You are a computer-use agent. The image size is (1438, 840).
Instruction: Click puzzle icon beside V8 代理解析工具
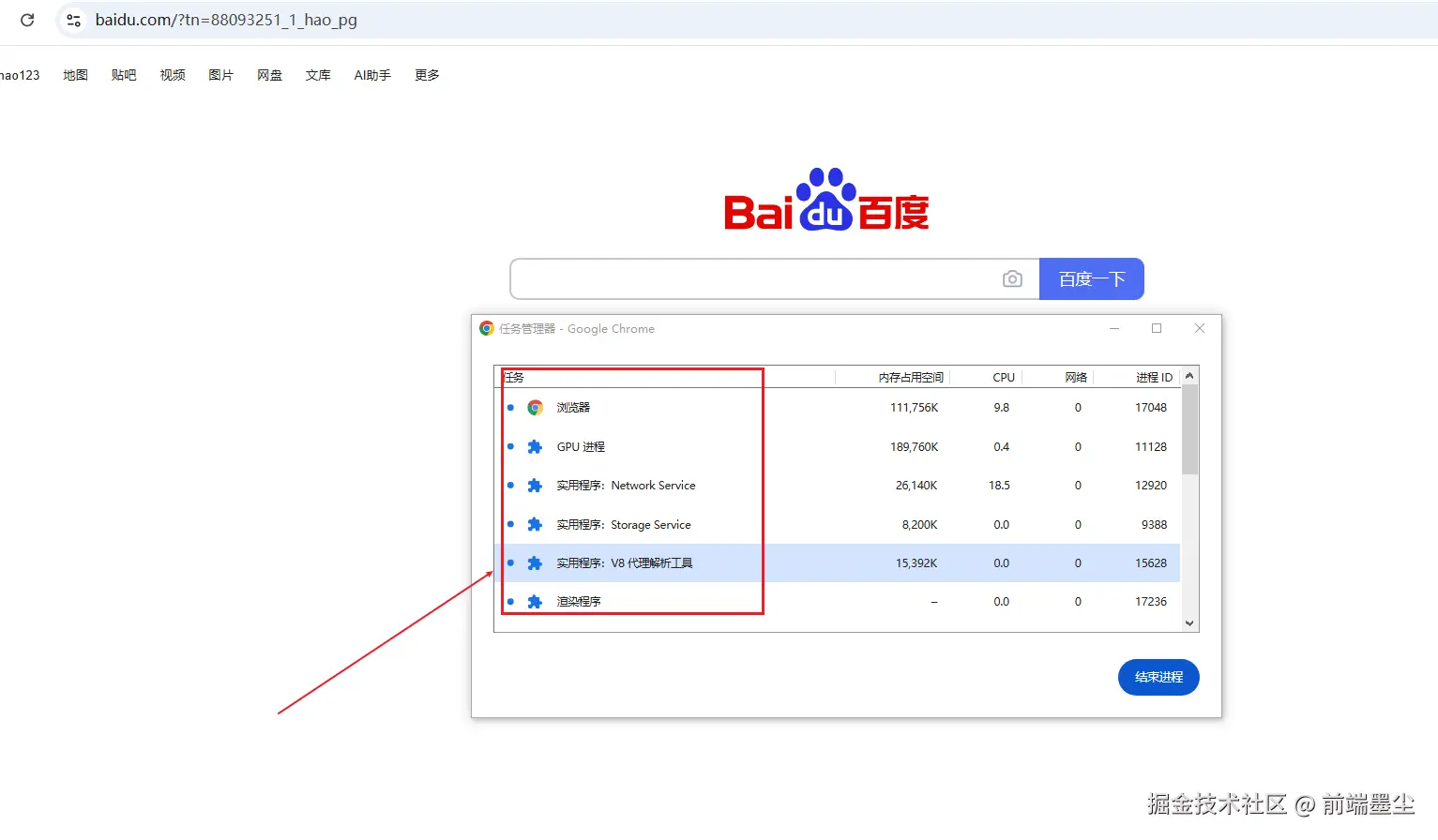coord(535,563)
